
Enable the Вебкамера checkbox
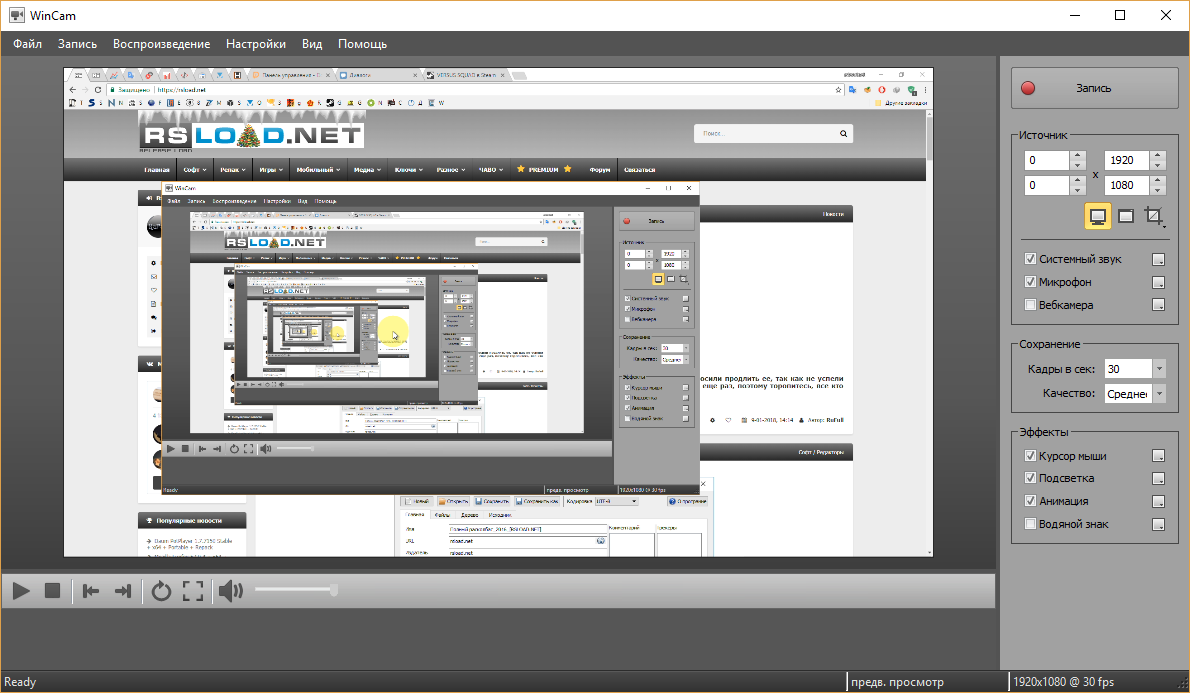[x=1030, y=304]
